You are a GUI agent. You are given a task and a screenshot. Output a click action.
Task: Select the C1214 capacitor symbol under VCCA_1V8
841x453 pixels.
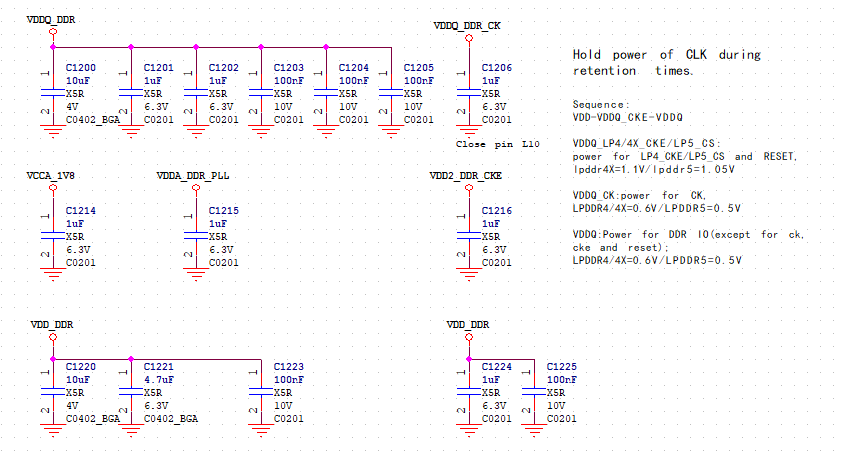(x=52, y=236)
